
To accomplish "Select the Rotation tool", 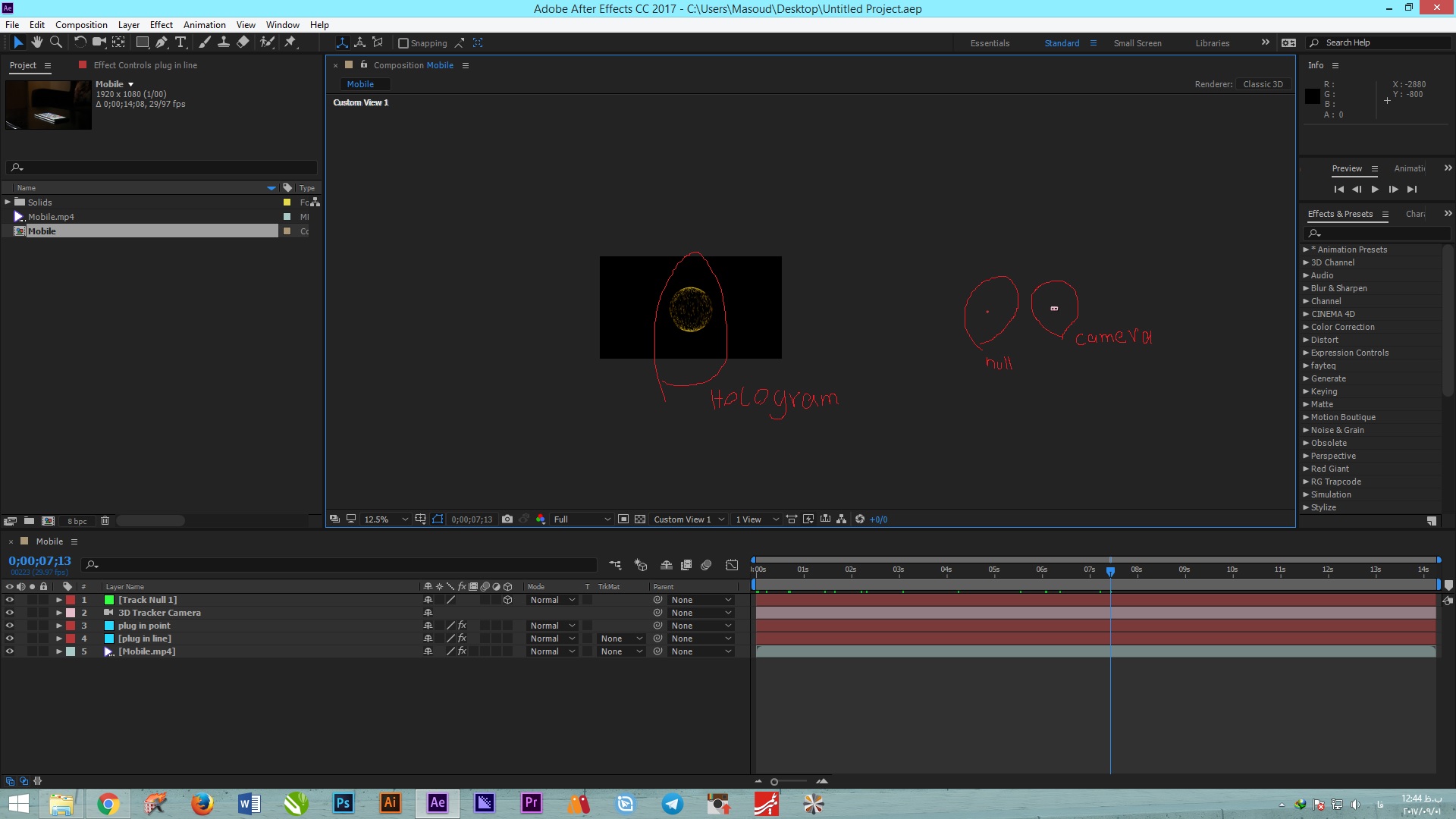I will pos(80,42).
